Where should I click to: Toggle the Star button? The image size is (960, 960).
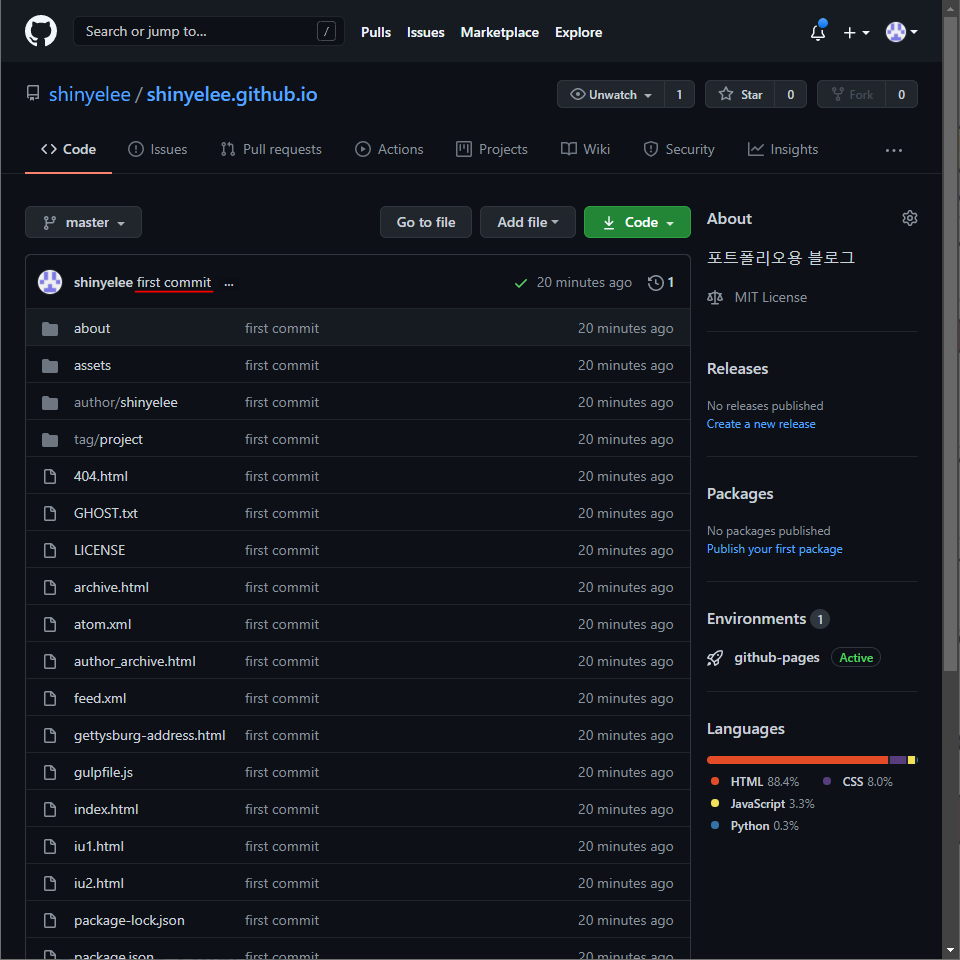tap(740, 94)
